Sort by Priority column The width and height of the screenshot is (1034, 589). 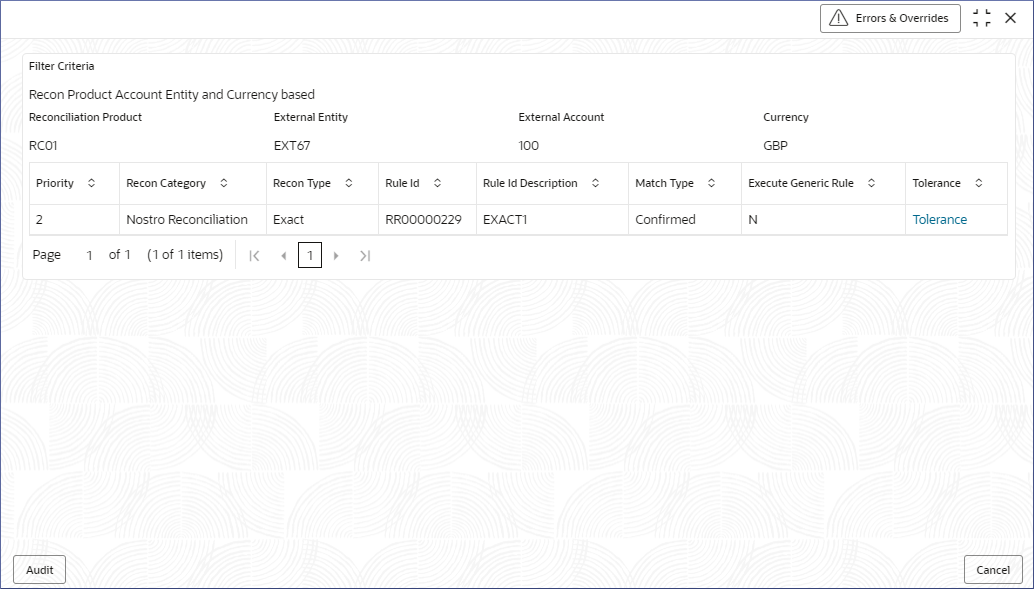[92, 183]
